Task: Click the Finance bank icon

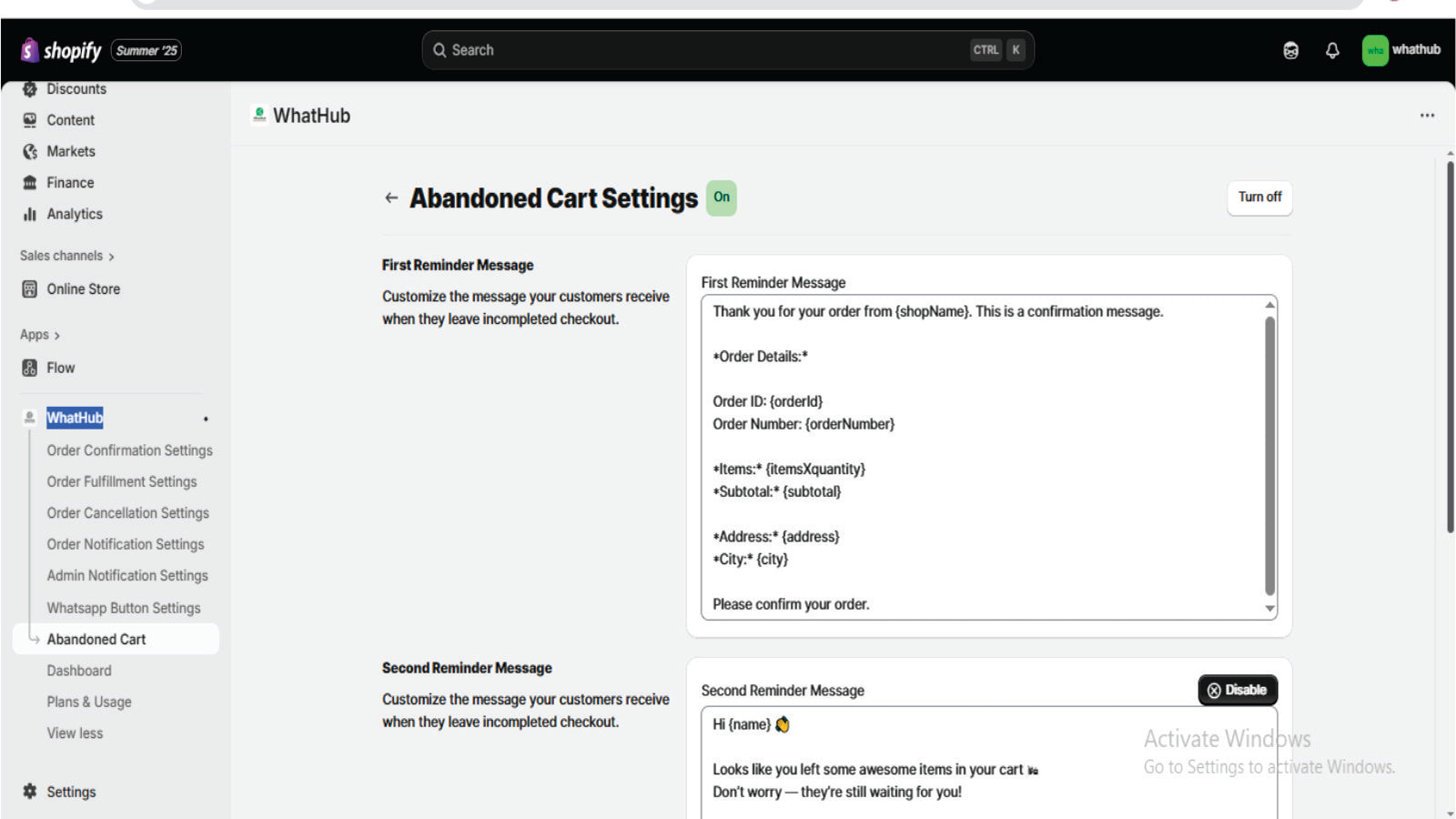Action: (30, 183)
